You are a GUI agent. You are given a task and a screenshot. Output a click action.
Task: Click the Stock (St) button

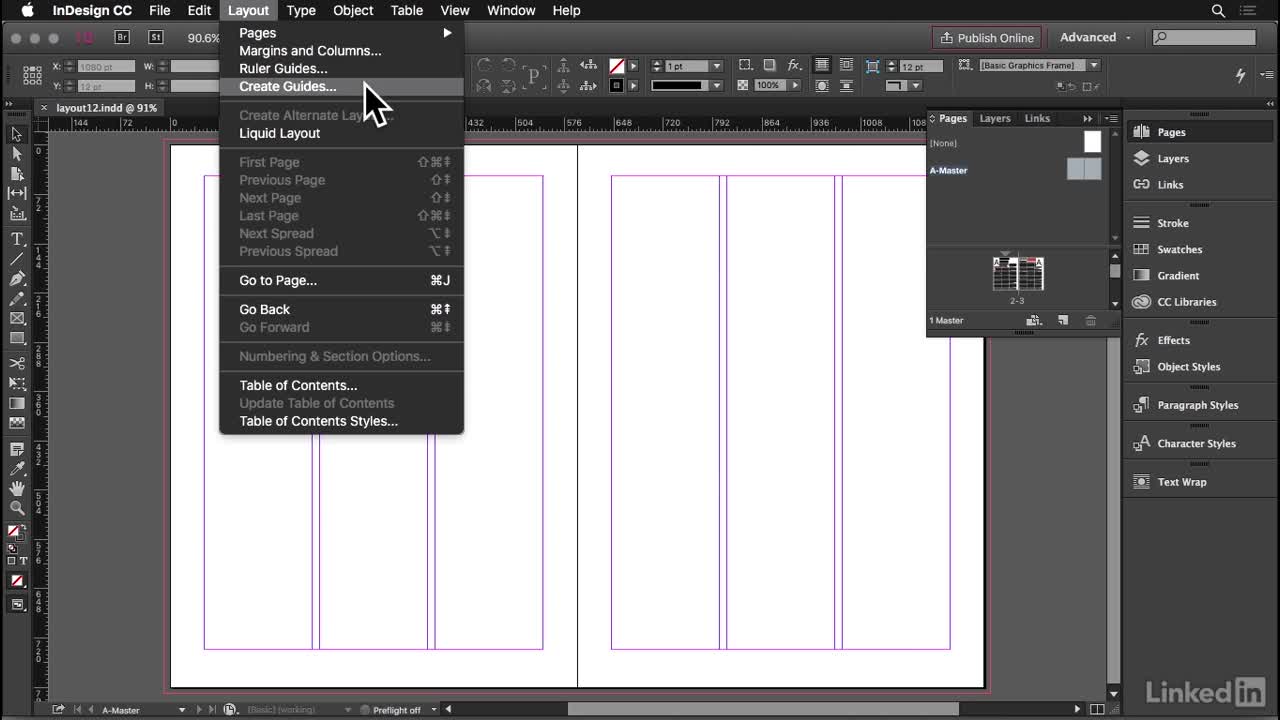[156, 37]
